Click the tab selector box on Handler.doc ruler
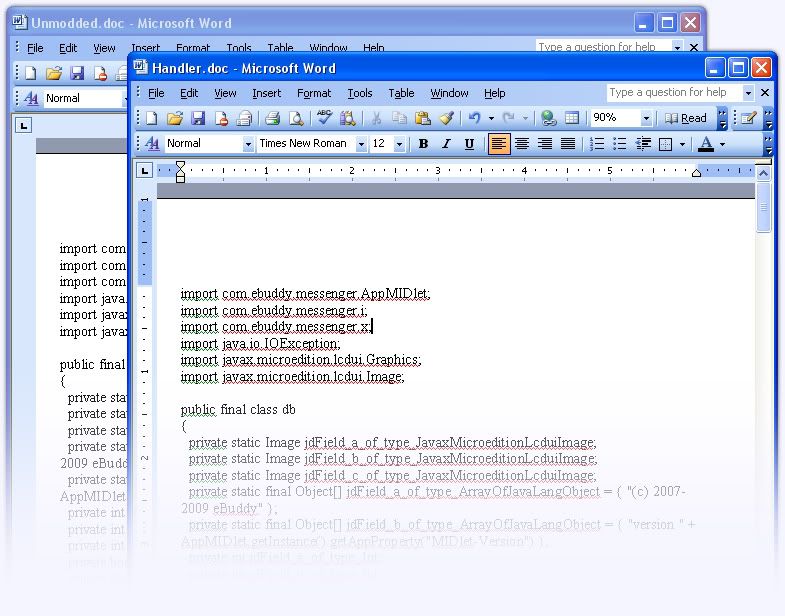 pyautogui.click(x=145, y=171)
